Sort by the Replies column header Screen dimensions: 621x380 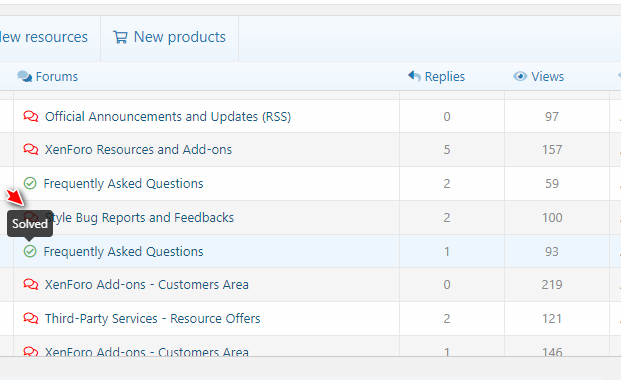(444, 76)
